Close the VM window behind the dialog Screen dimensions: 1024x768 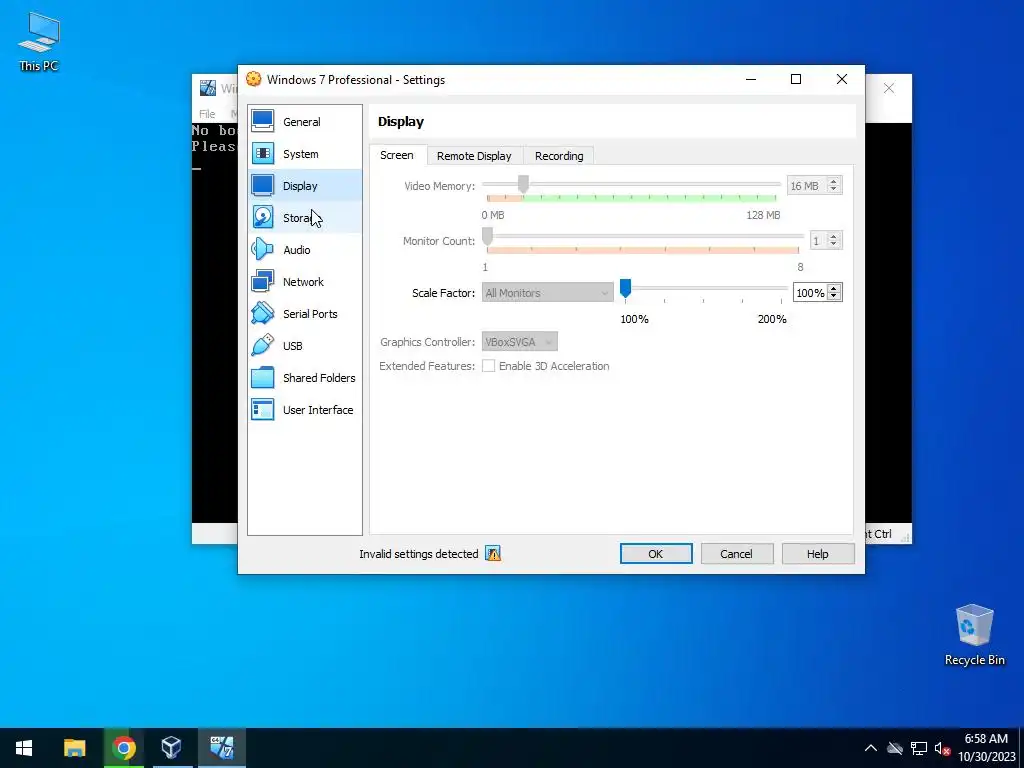(x=889, y=88)
